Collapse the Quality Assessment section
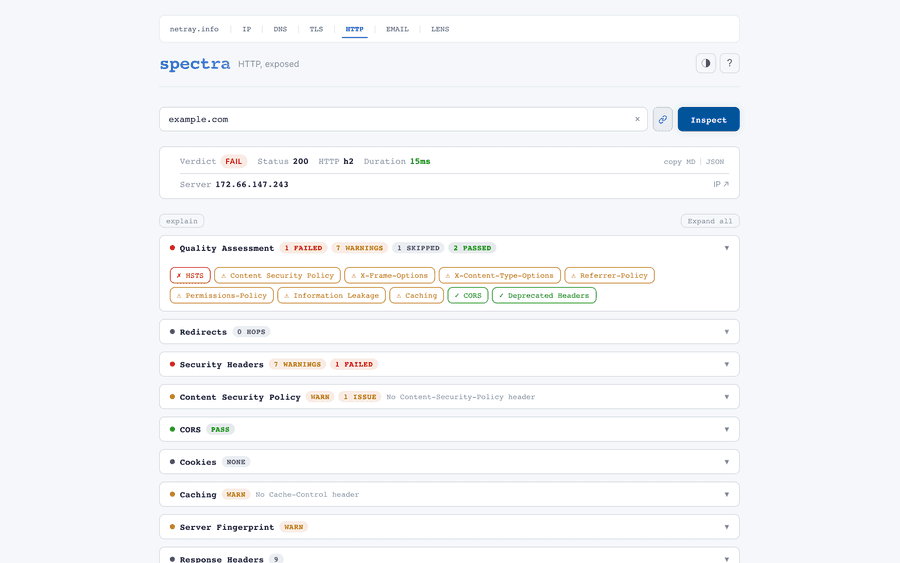This screenshot has height=563, width=900. point(727,248)
